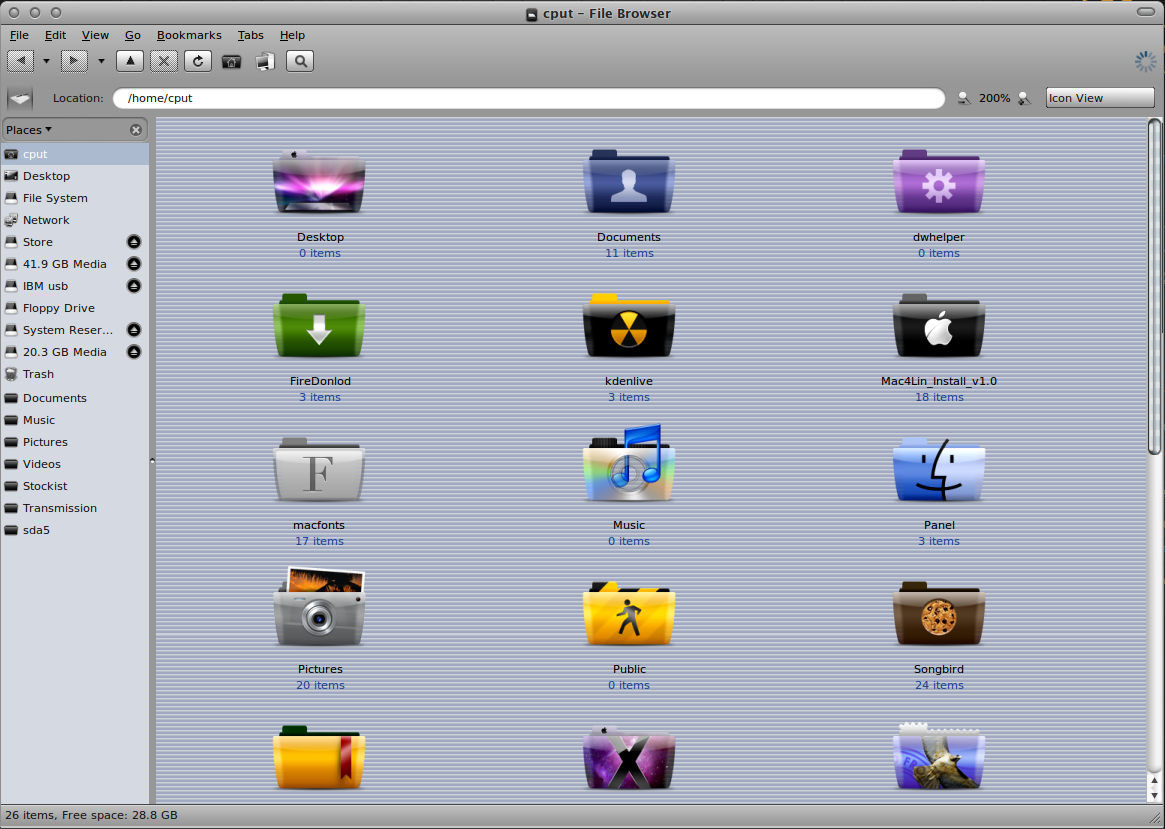Select the dwhelper gear folder

tap(939, 182)
